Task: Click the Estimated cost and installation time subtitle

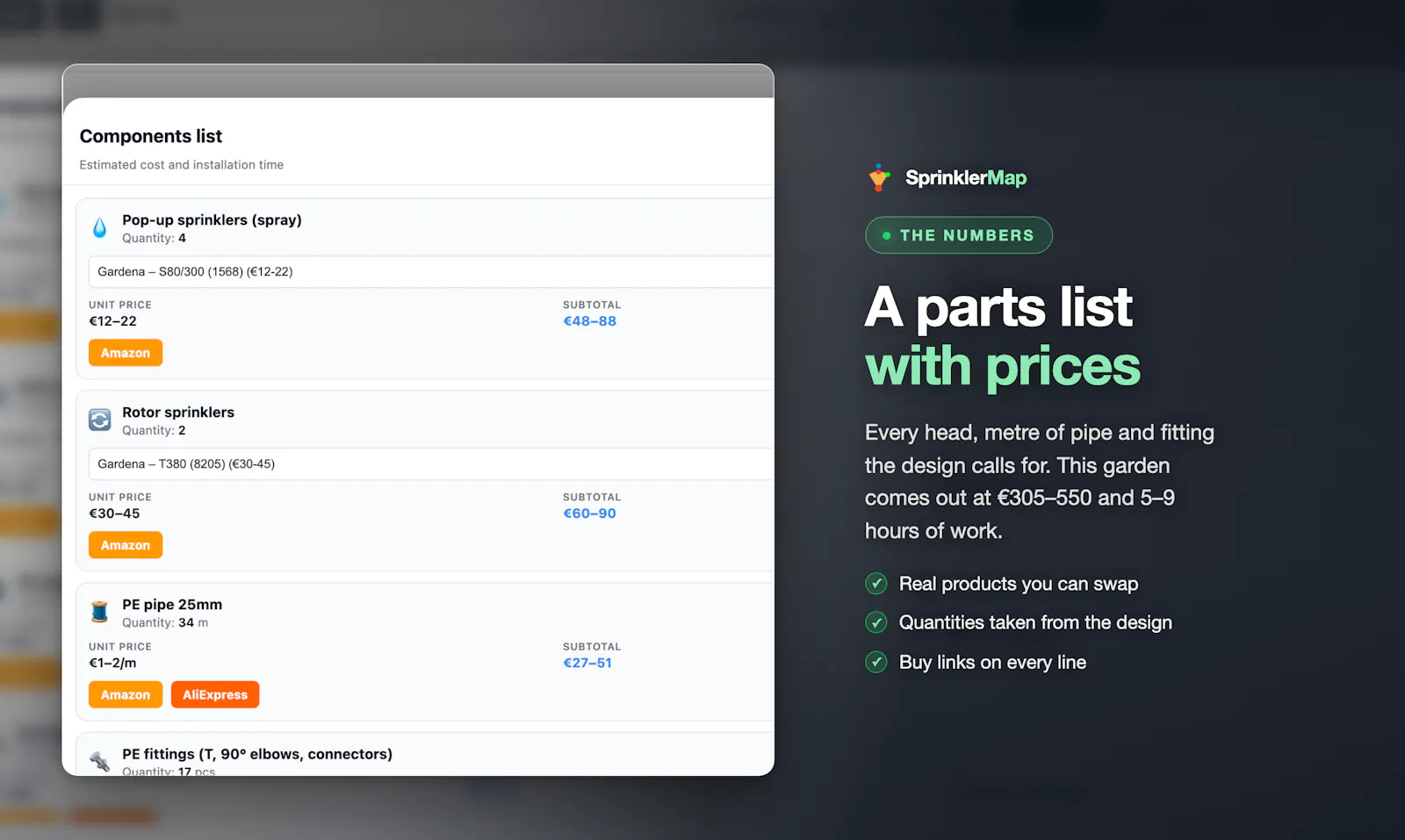Action: point(182,165)
